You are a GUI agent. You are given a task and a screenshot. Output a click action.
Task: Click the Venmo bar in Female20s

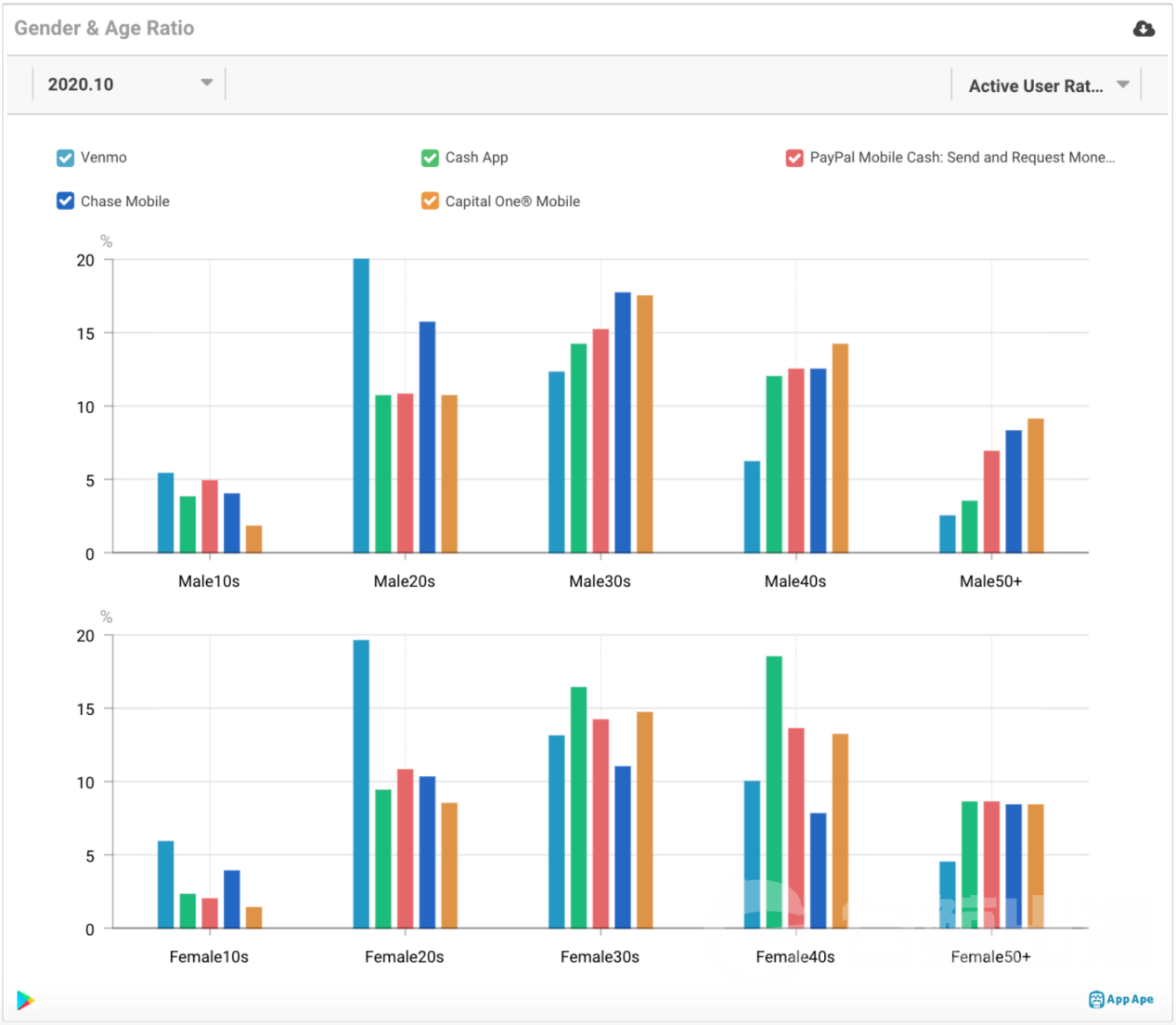(361, 784)
